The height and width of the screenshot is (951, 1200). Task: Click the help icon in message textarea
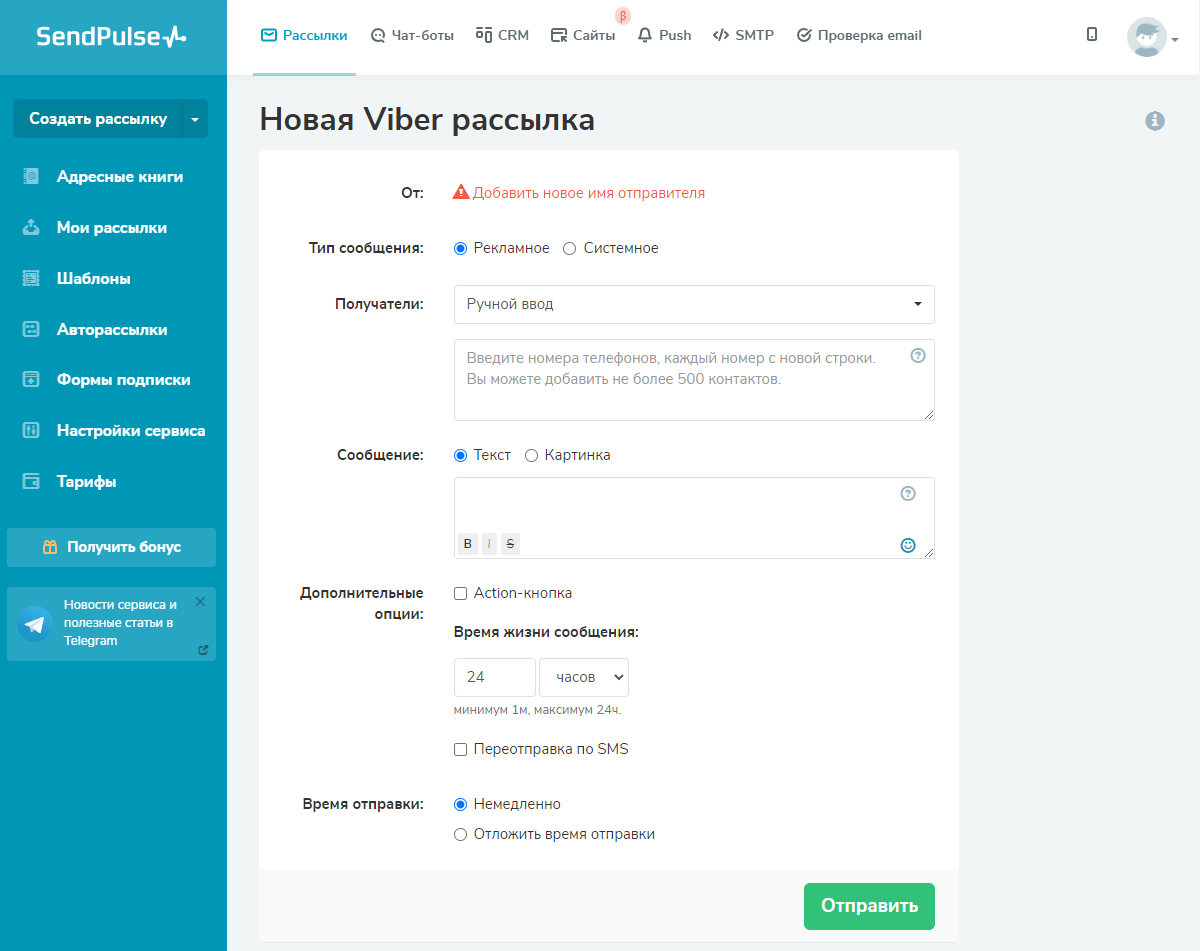[x=908, y=493]
